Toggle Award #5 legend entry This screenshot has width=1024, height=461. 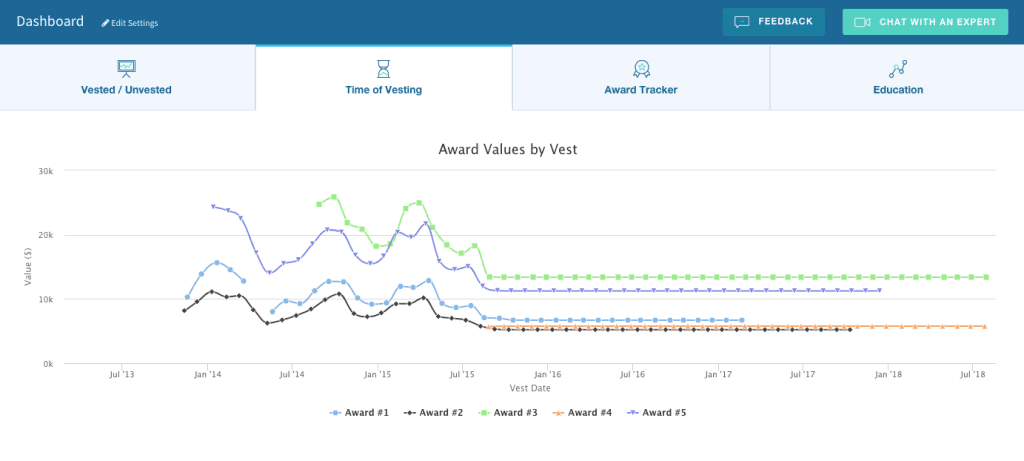[656, 413]
